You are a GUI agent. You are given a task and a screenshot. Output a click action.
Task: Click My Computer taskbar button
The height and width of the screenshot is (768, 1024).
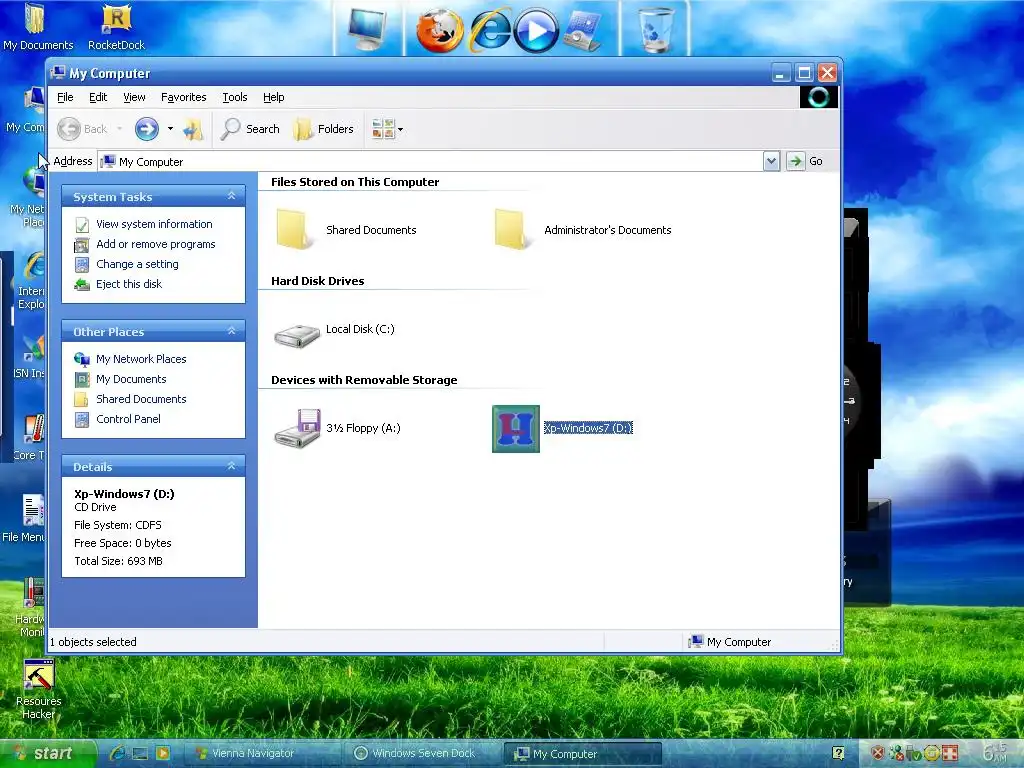coord(583,754)
